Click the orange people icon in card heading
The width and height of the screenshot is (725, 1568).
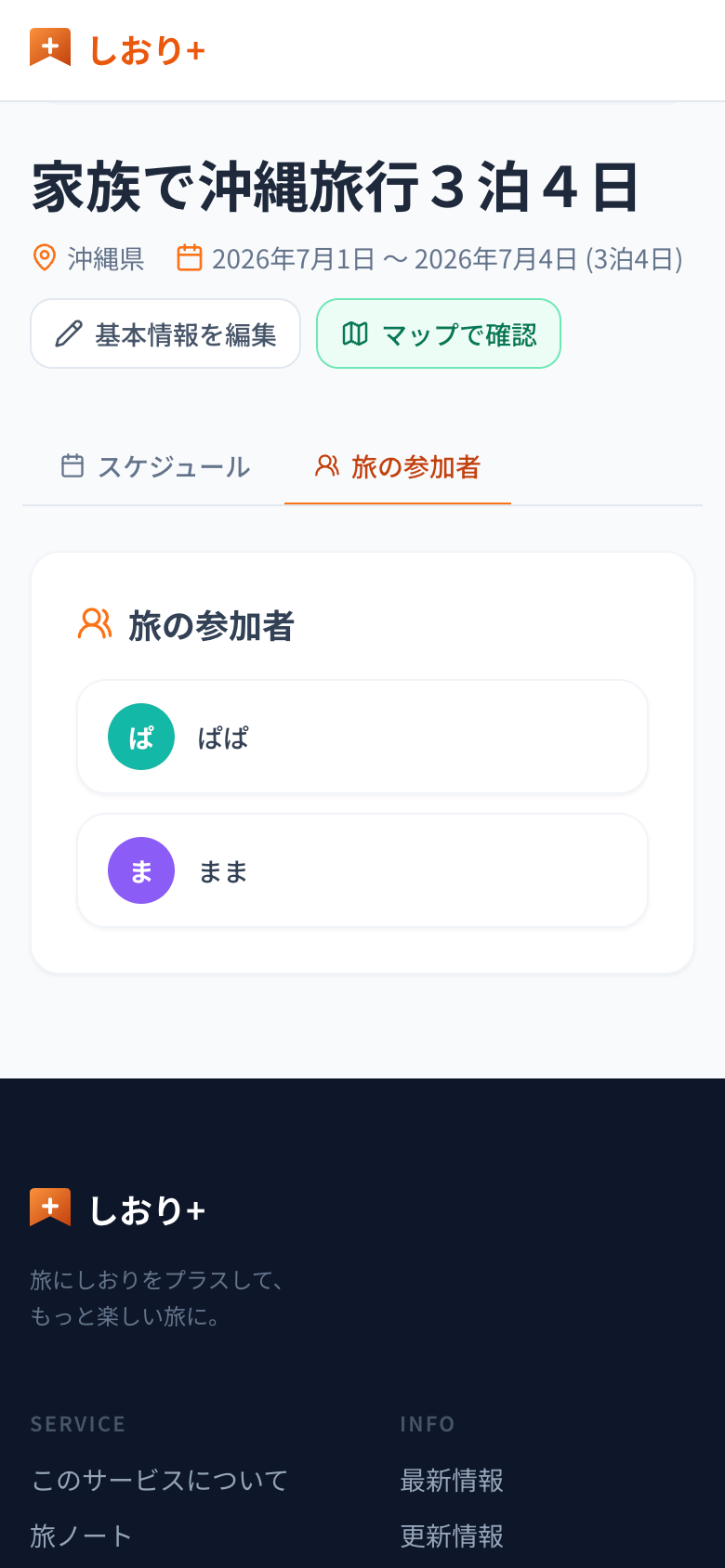click(x=95, y=624)
